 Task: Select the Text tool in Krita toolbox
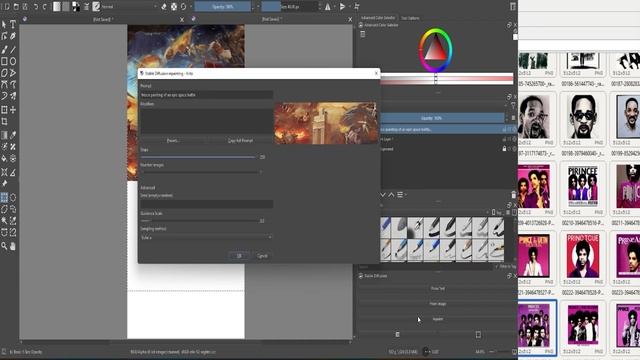click(x=13, y=25)
